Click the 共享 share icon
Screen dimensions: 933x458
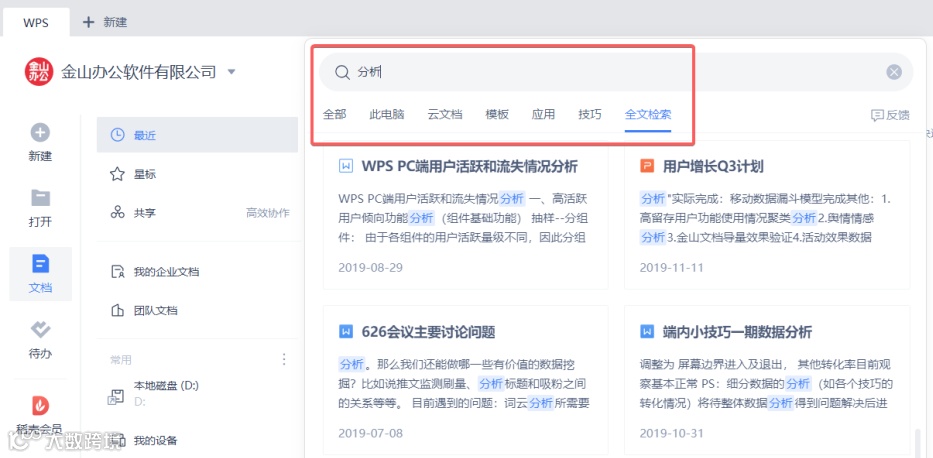tap(117, 212)
